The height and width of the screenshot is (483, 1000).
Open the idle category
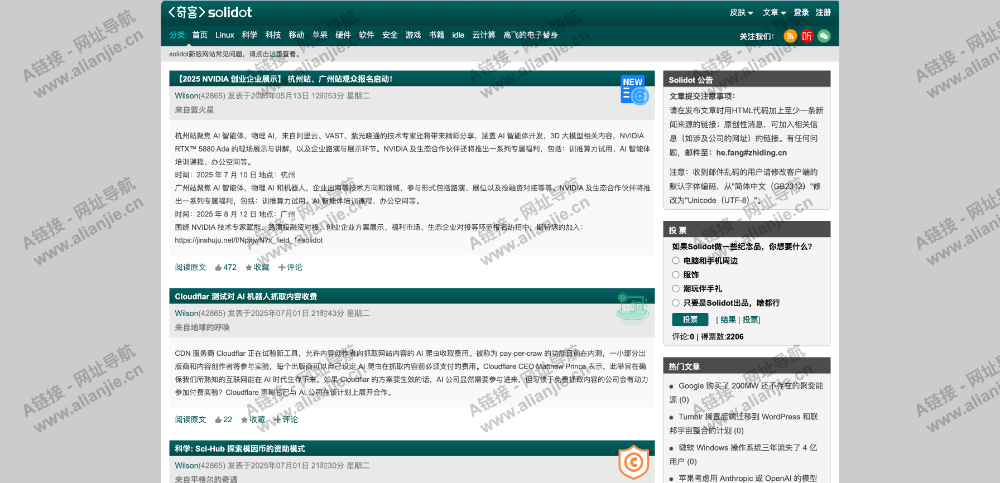(458, 35)
